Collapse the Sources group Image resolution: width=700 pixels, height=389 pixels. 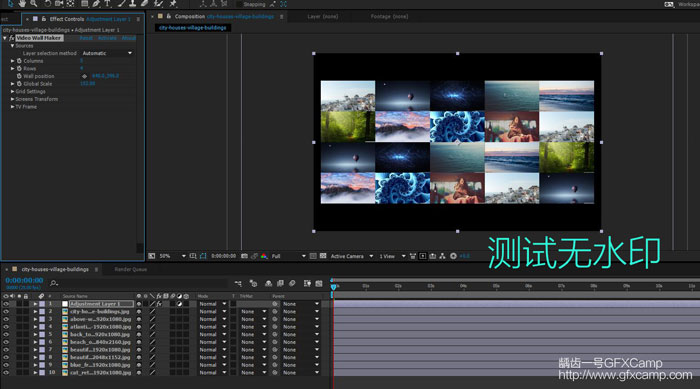12,46
